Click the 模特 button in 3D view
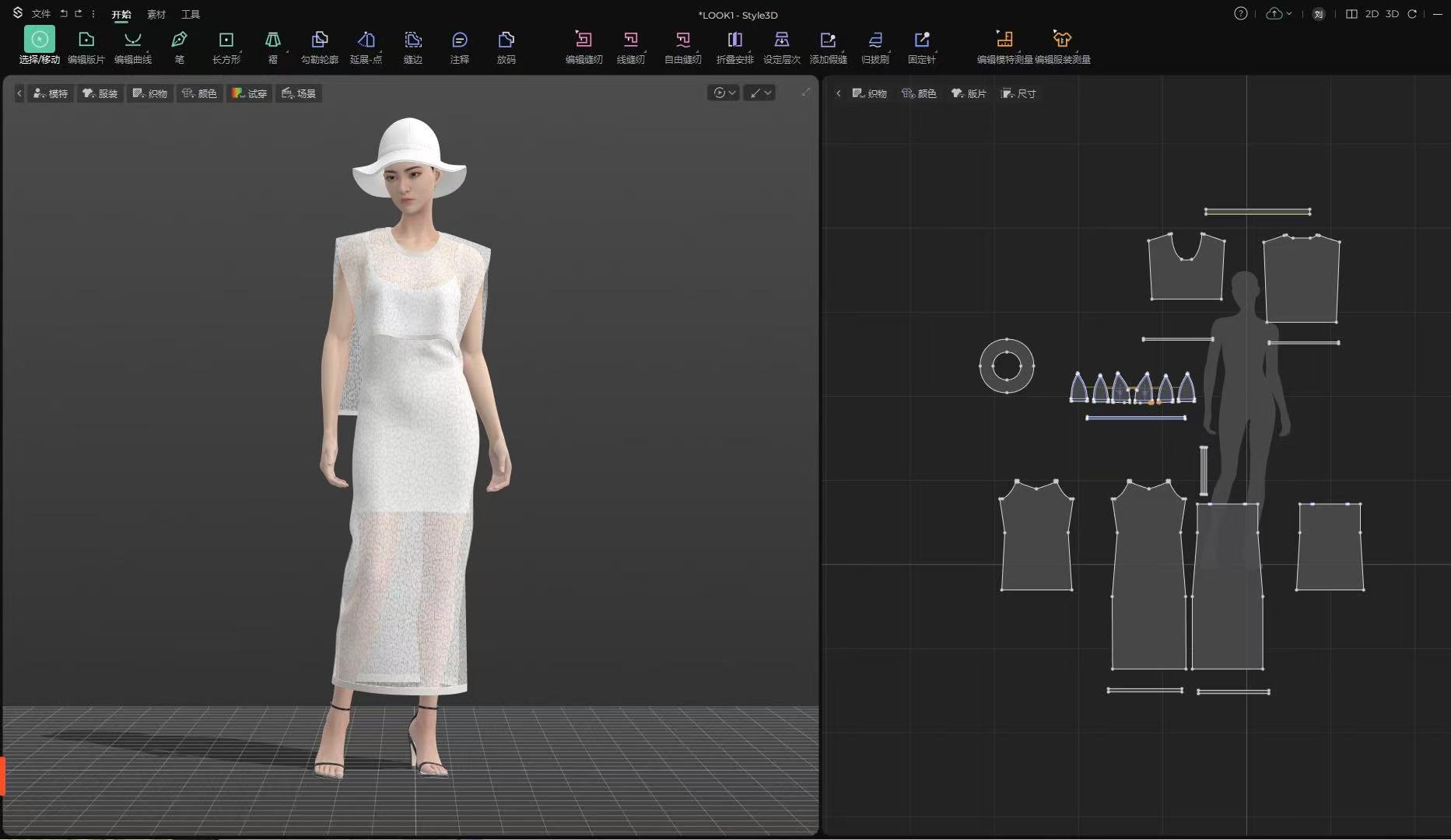Image resolution: width=1451 pixels, height=840 pixels. [x=51, y=93]
